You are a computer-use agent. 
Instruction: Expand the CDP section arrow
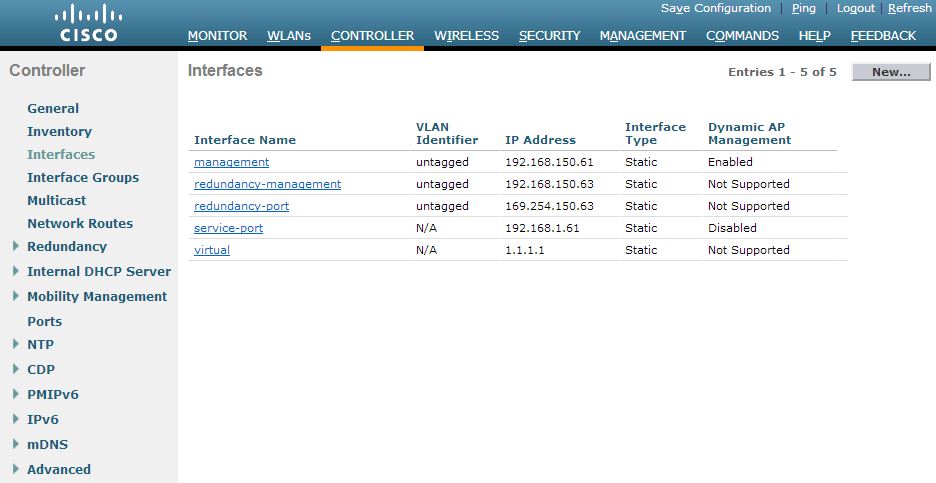pos(16,369)
